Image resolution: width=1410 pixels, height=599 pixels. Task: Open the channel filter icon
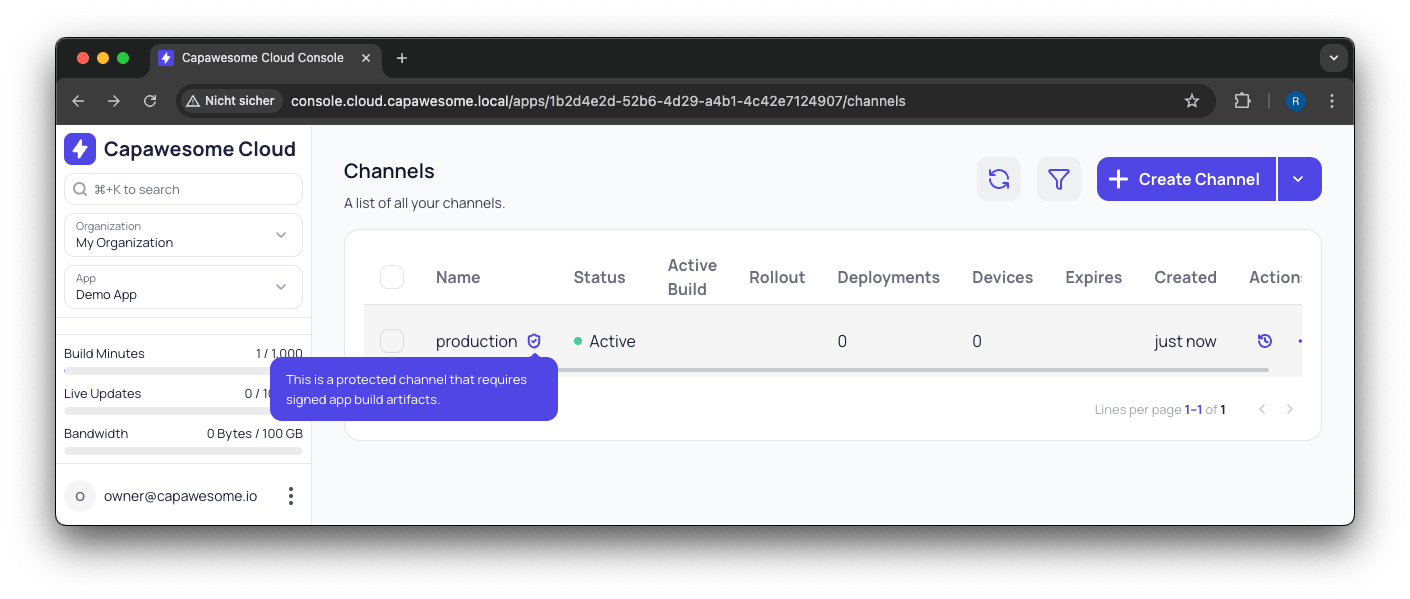click(x=1058, y=179)
